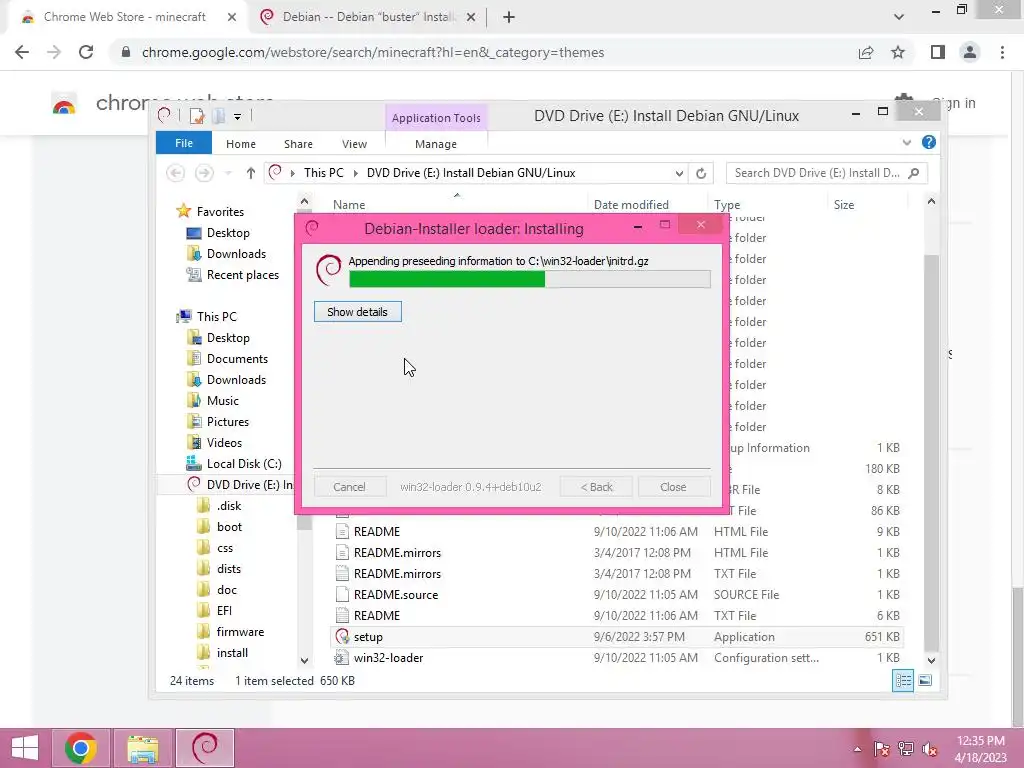The height and width of the screenshot is (768, 1024).
Task: Open address bar history dropdown
Action: 679,173
